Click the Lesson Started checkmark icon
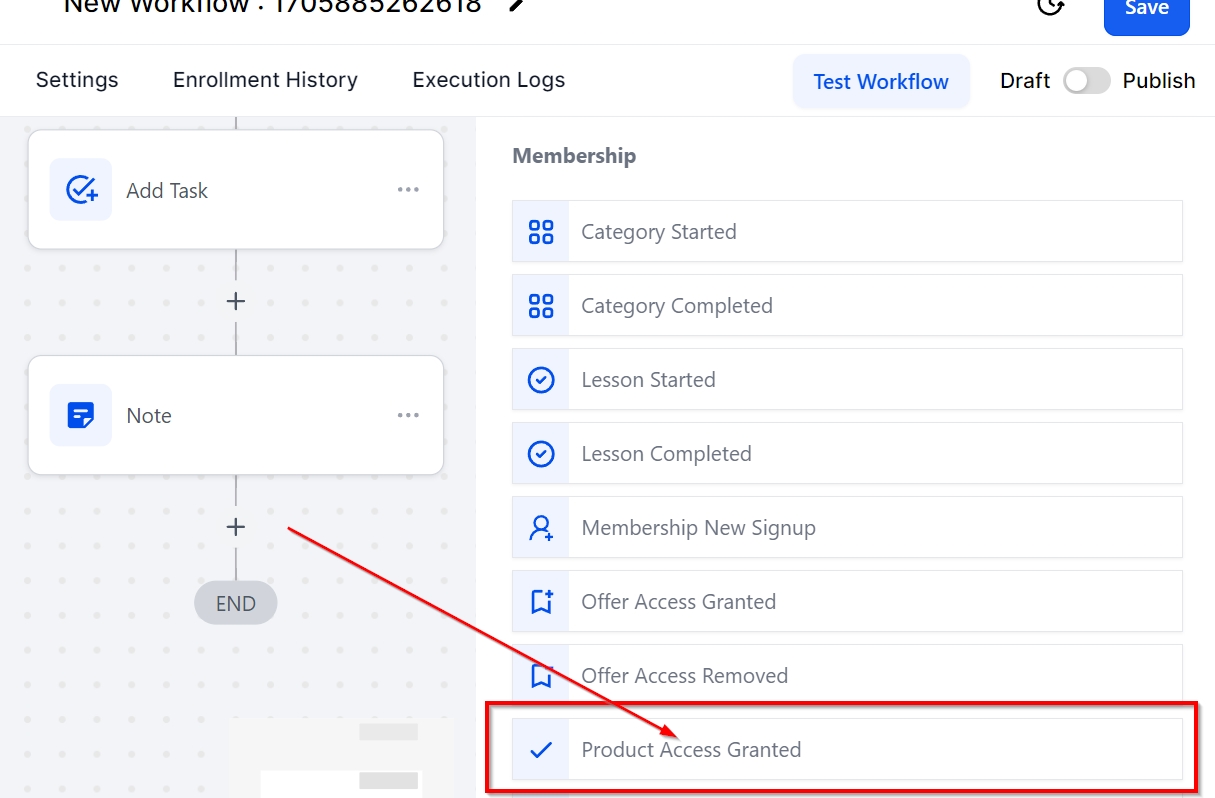The height and width of the screenshot is (798, 1215). pyautogui.click(x=541, y=380)
